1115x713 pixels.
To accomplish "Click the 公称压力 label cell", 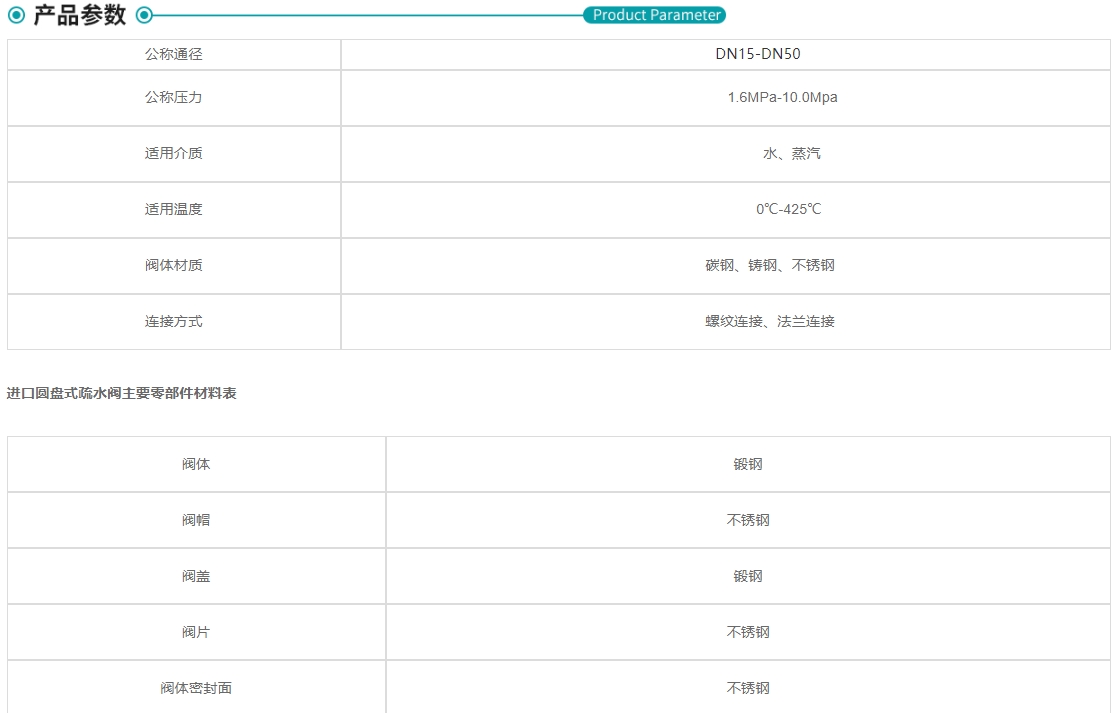I will 174,97.
